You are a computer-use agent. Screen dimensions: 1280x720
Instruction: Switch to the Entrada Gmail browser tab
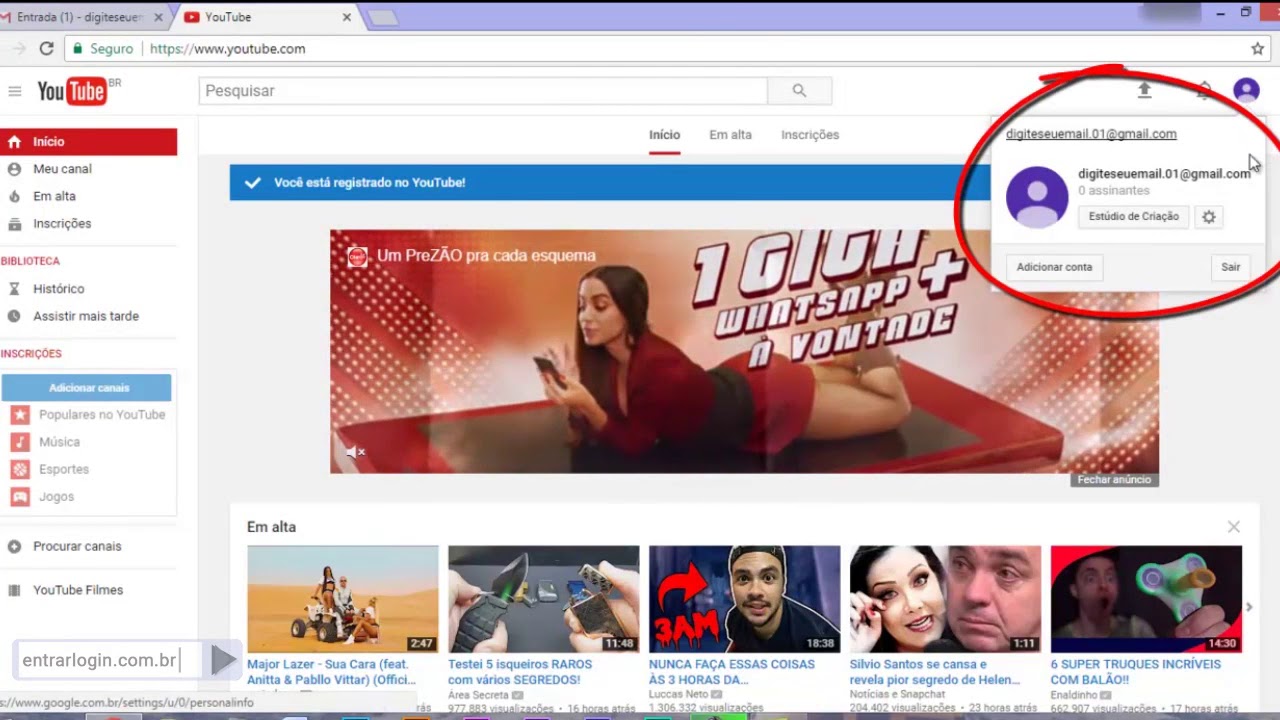(80, 17)
